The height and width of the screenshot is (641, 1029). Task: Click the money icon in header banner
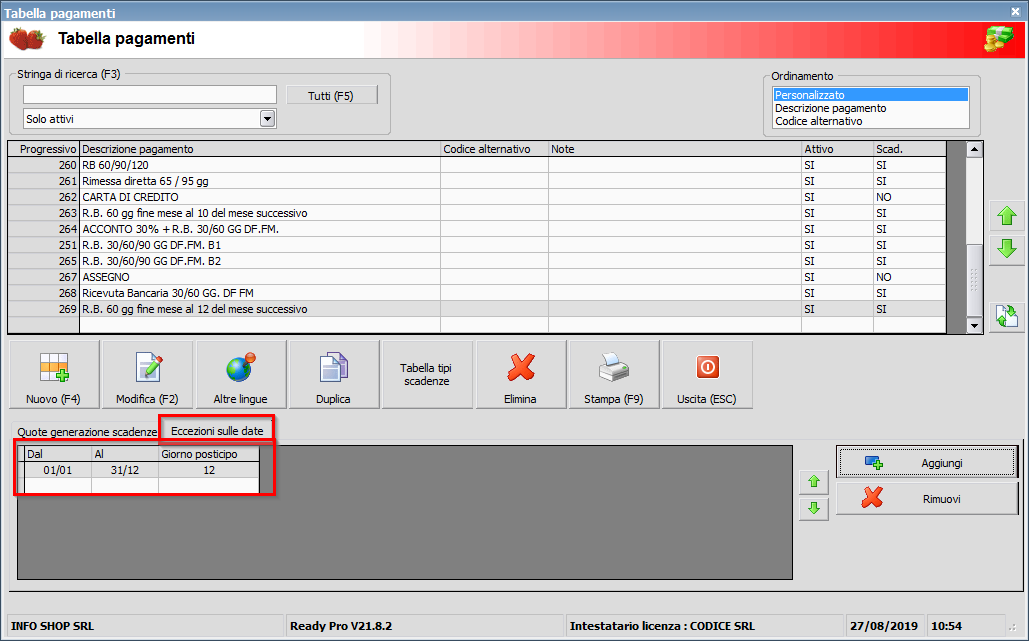(999, 39)
